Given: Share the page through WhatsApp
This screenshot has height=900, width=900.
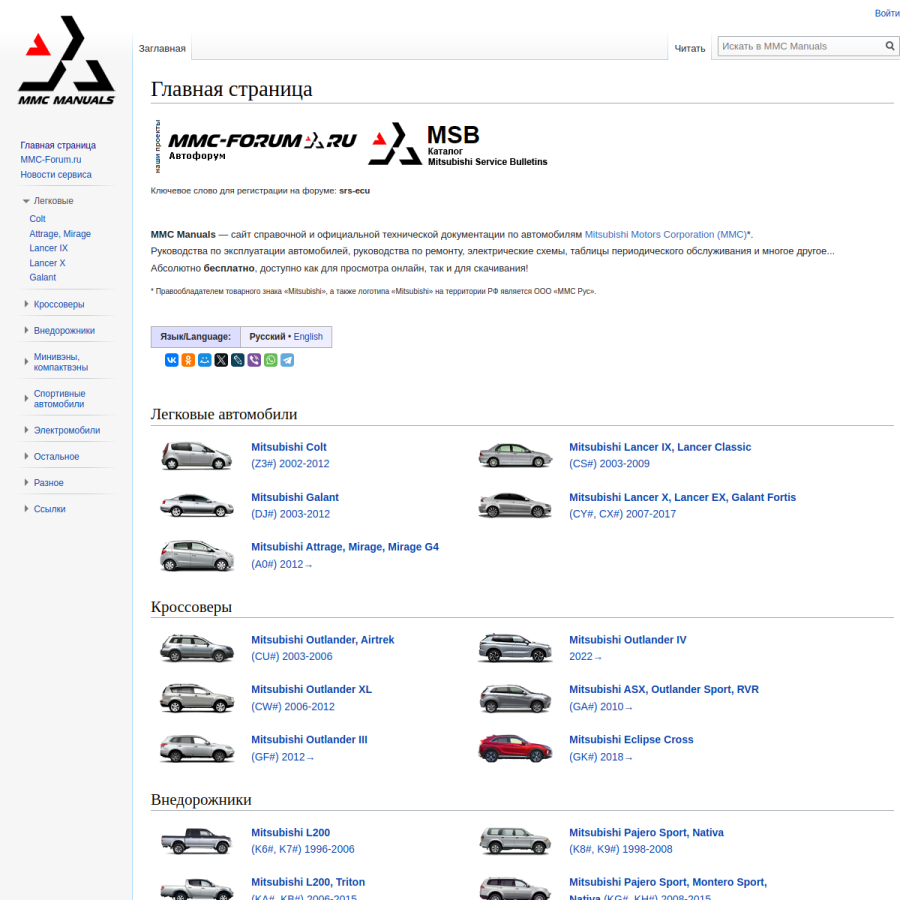Looking at the screenshot, I should (x=270, y=360).
